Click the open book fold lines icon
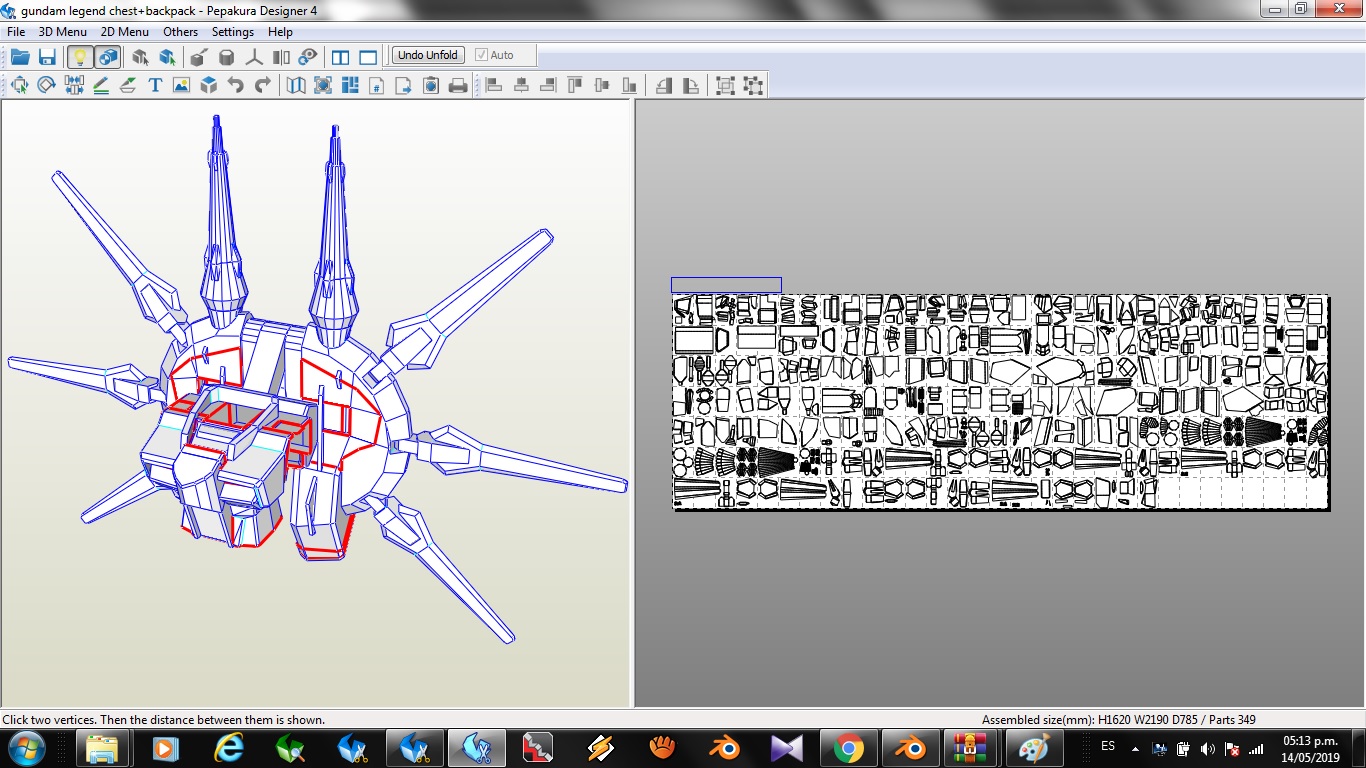The height and width of the screenshot is (768, 1366). [x=296, y=85]
